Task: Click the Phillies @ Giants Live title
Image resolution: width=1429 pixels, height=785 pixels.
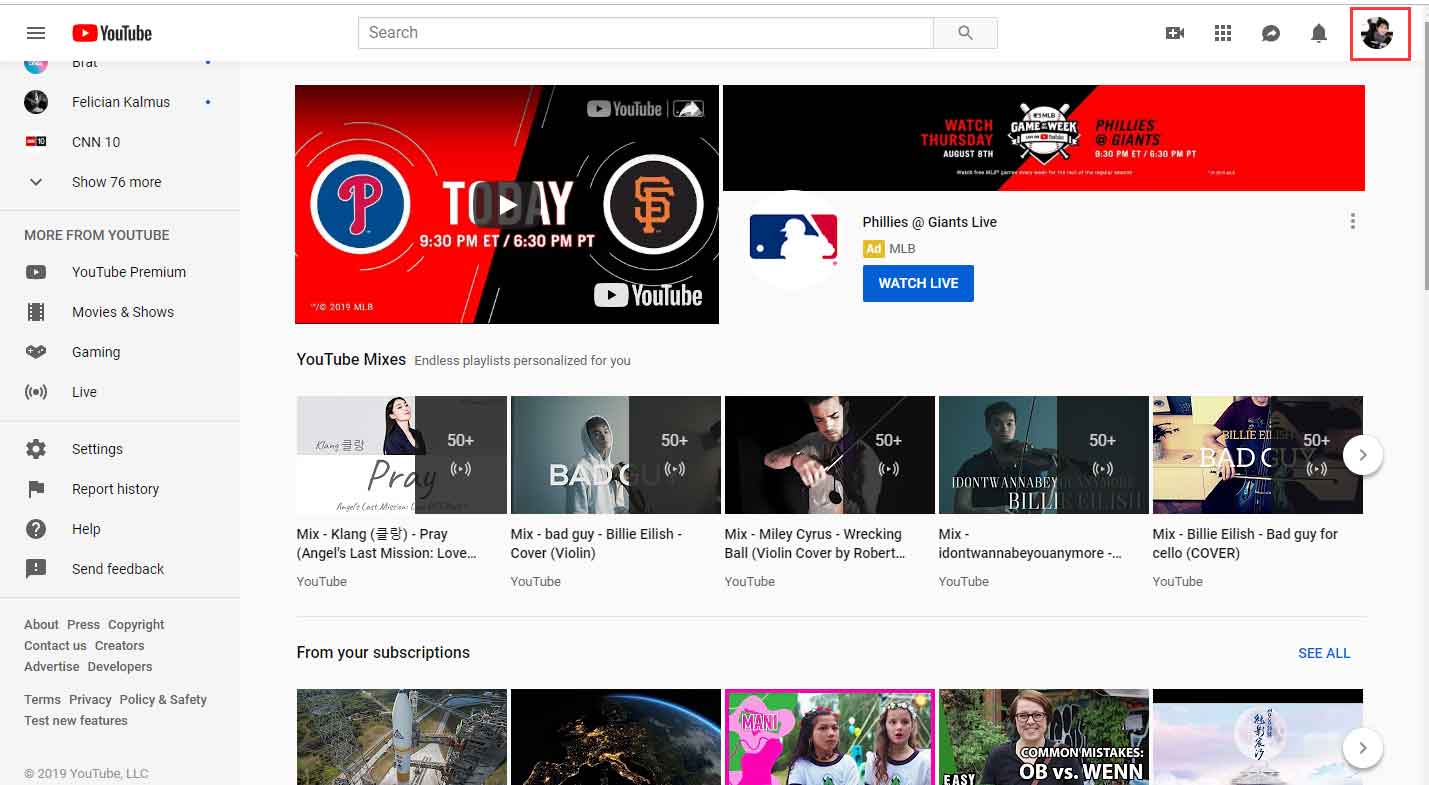Action: [930, 222]
